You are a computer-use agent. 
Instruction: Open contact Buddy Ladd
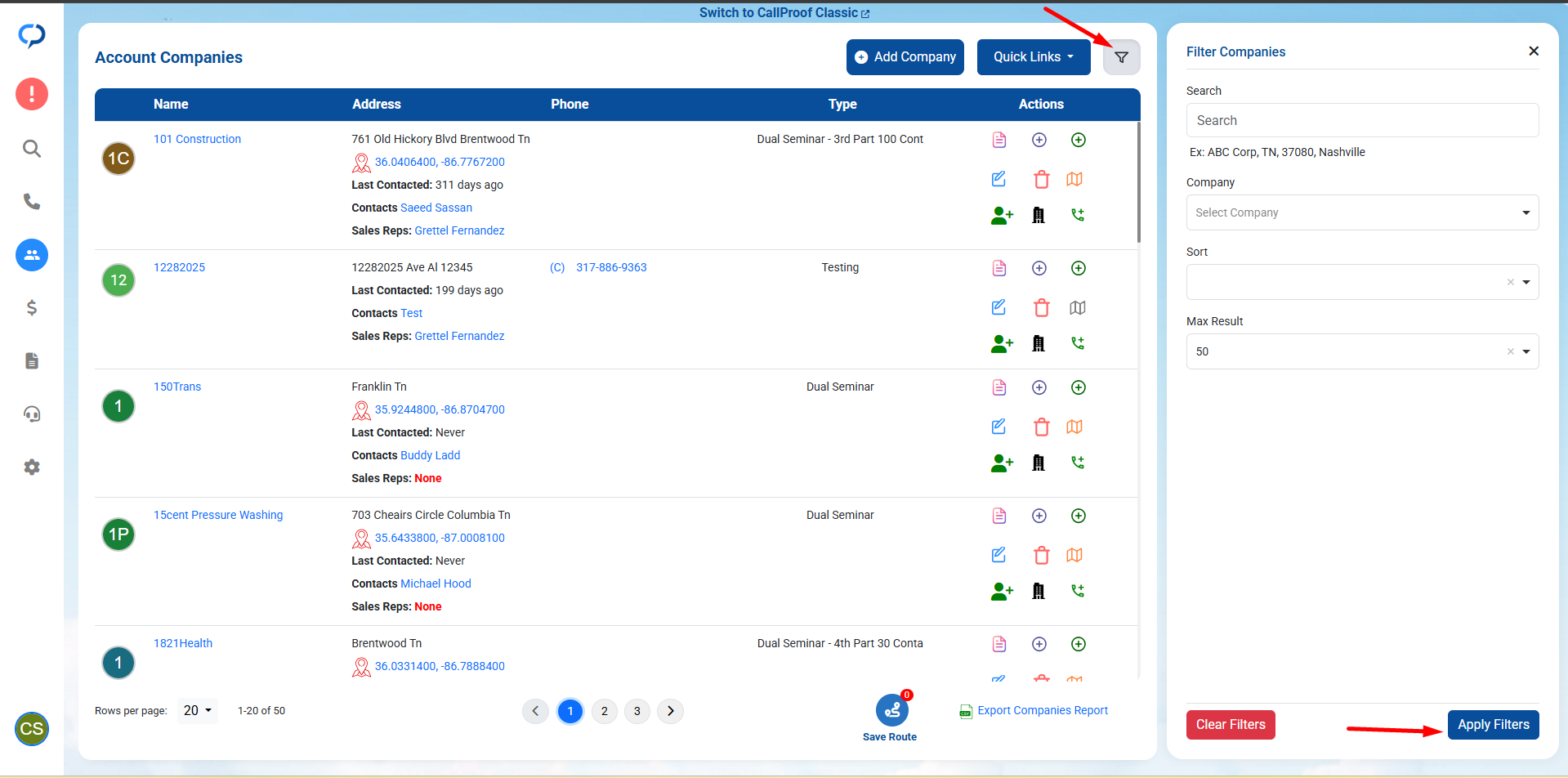[x=430, y=455]
